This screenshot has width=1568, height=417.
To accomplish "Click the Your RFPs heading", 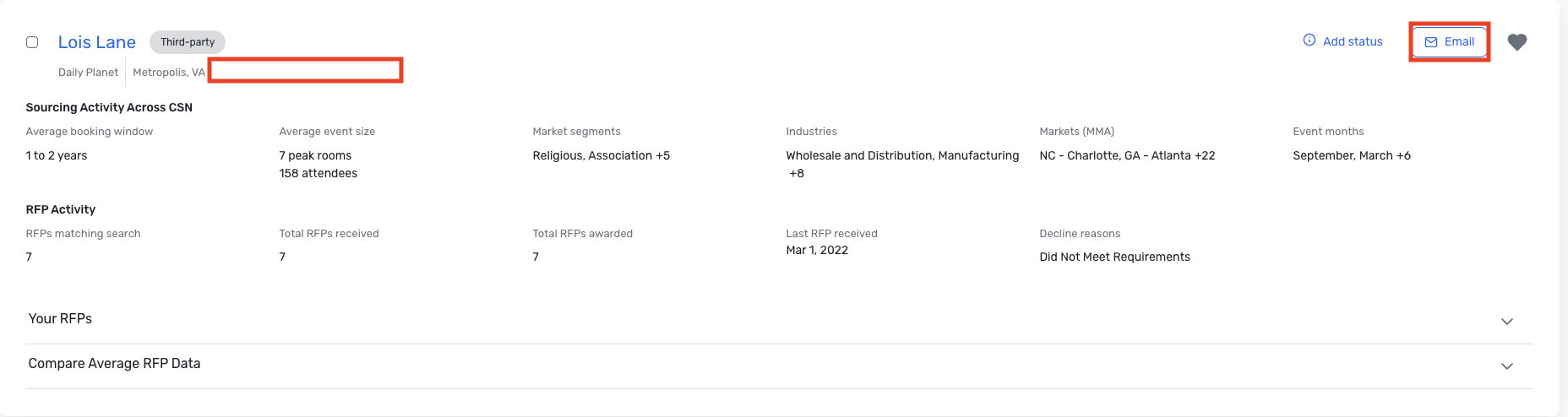I will [60, 319].
